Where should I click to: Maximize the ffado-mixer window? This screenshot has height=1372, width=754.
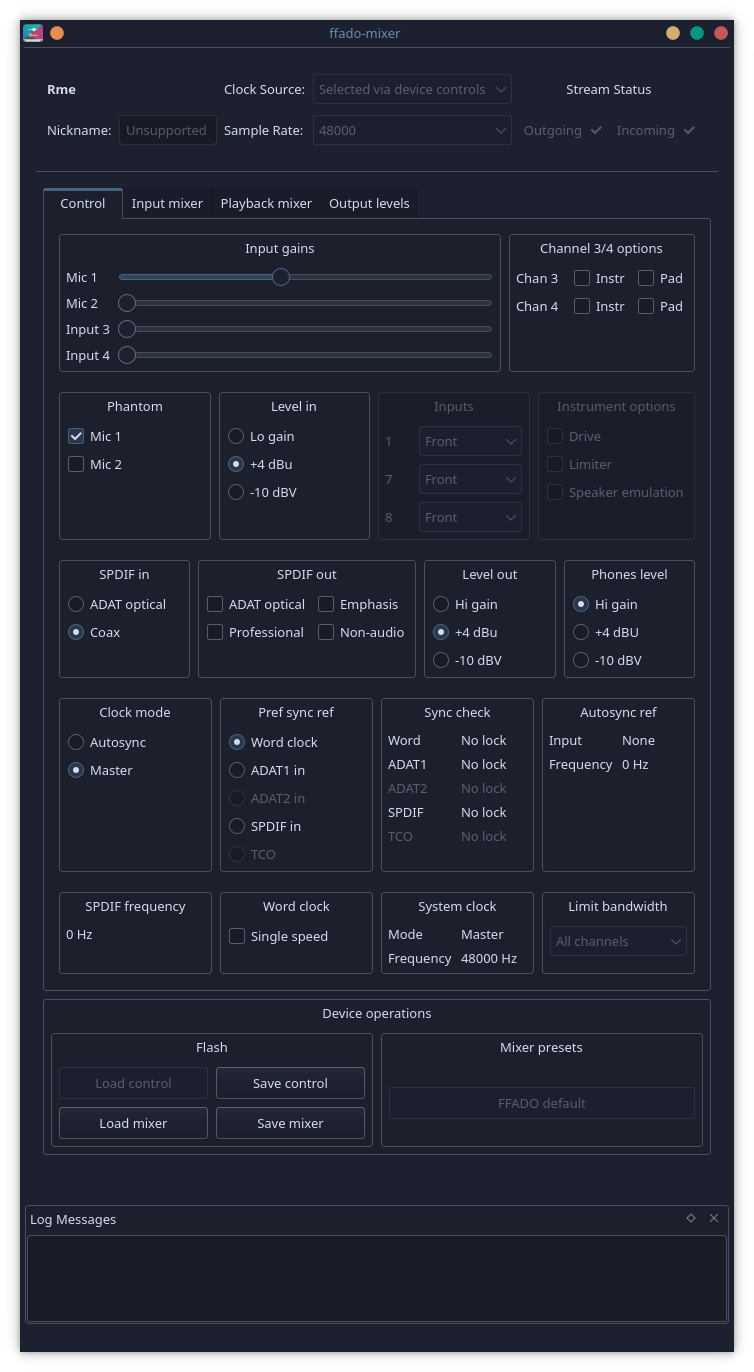coord(697,33)
